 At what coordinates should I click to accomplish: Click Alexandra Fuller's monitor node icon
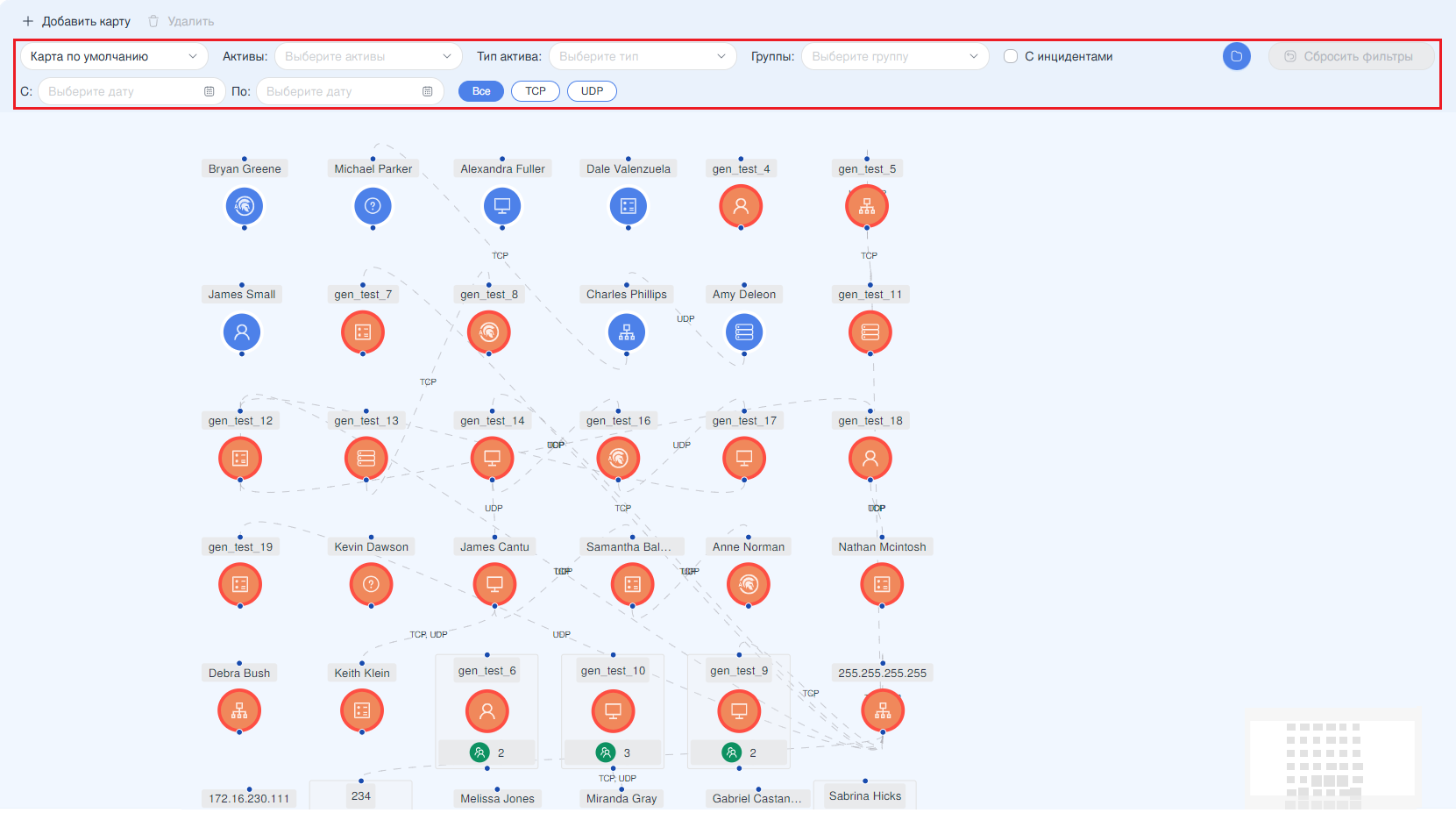pyautogui.click(x=502, y=206)
